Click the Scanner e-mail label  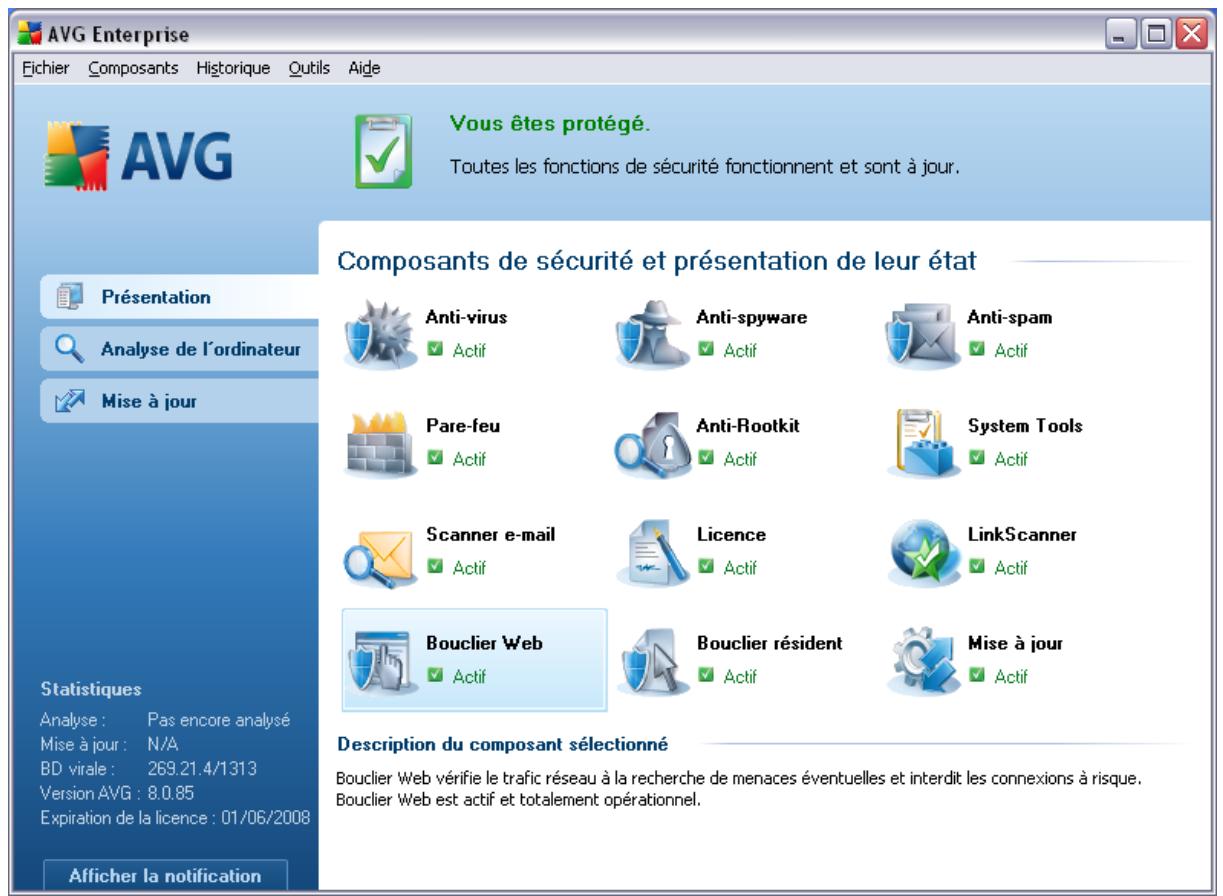[490, 534]
